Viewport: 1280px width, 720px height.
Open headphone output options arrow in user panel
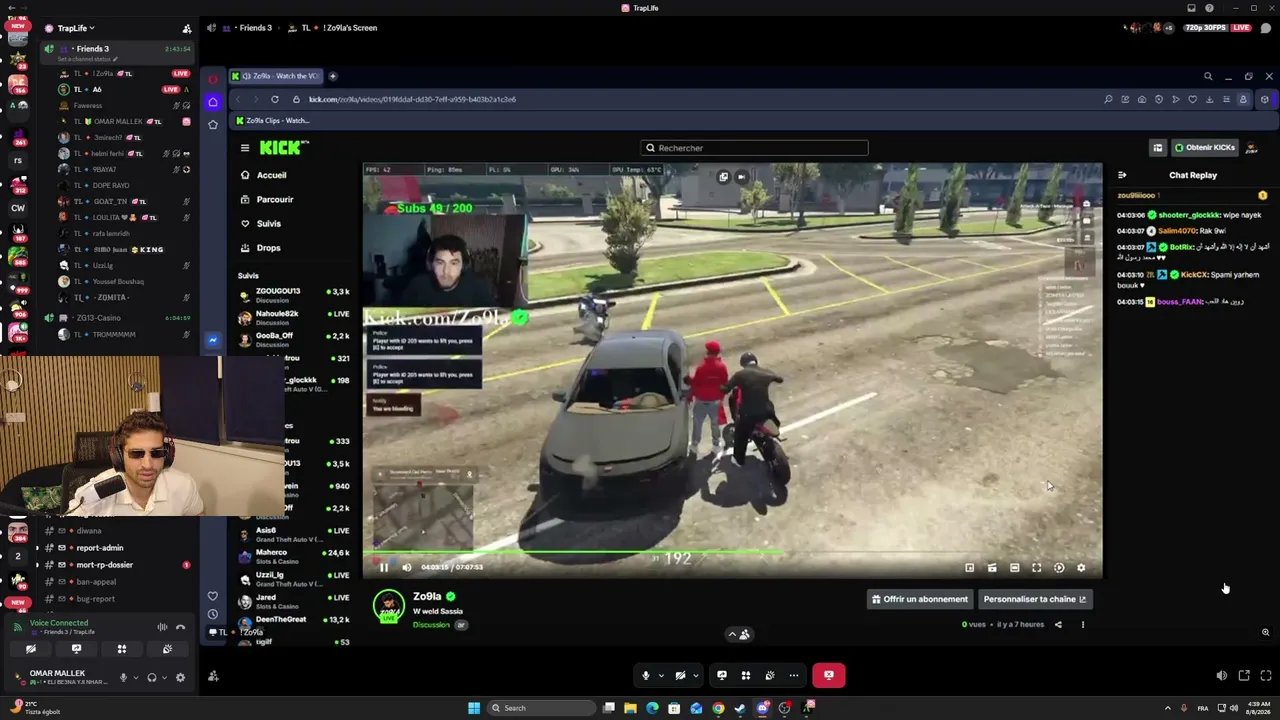tap(164, 677)
